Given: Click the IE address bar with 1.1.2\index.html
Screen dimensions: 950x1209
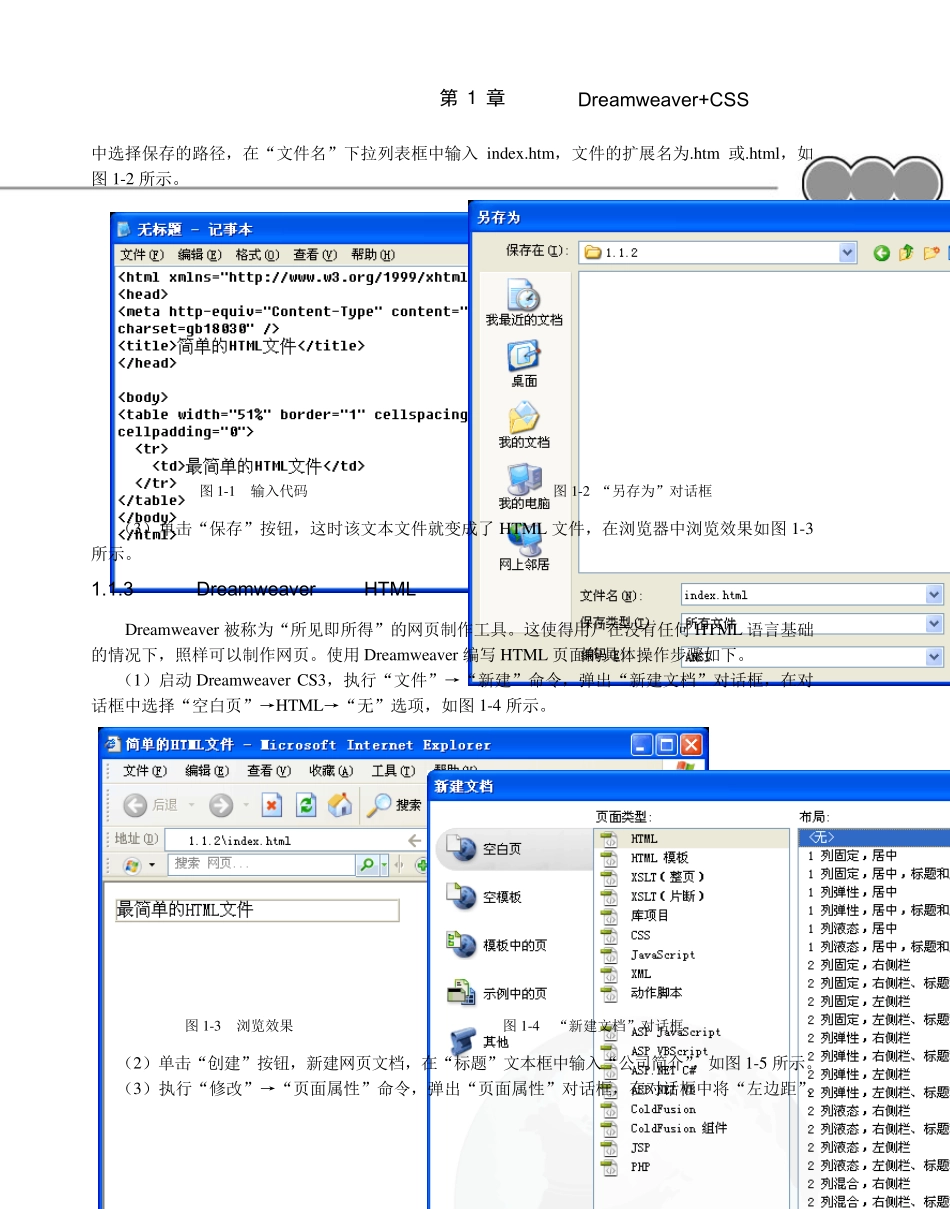Looking at the screenshot, I should (294, 841).
